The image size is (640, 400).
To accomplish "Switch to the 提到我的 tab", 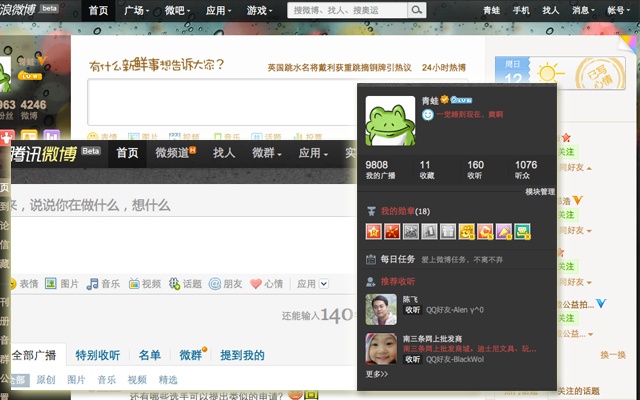I will coord(242,356).
